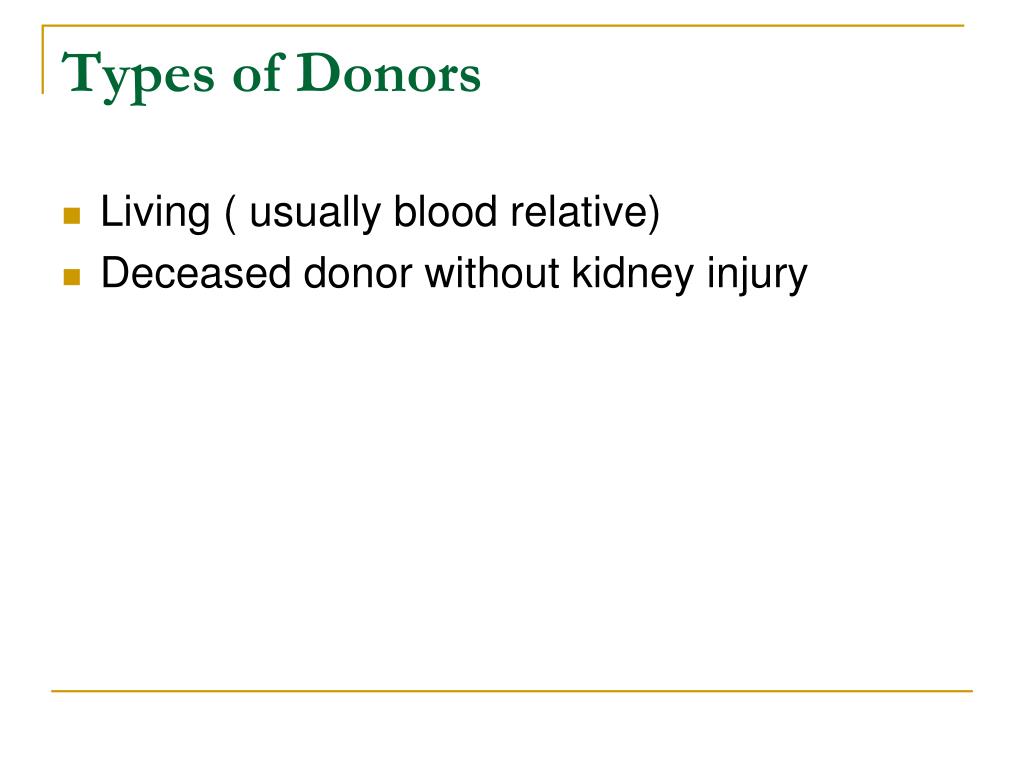The height and width of the screenshot is (768, 1024).
Task: Click the word donor in second bullet
Action: click(x=358, y=272)
